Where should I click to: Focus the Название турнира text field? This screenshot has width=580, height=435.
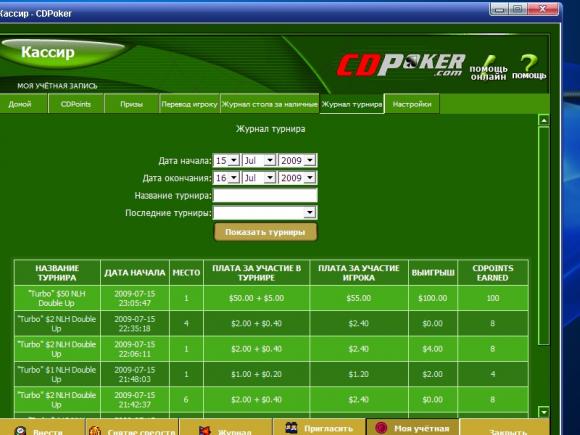pos(265,195)
